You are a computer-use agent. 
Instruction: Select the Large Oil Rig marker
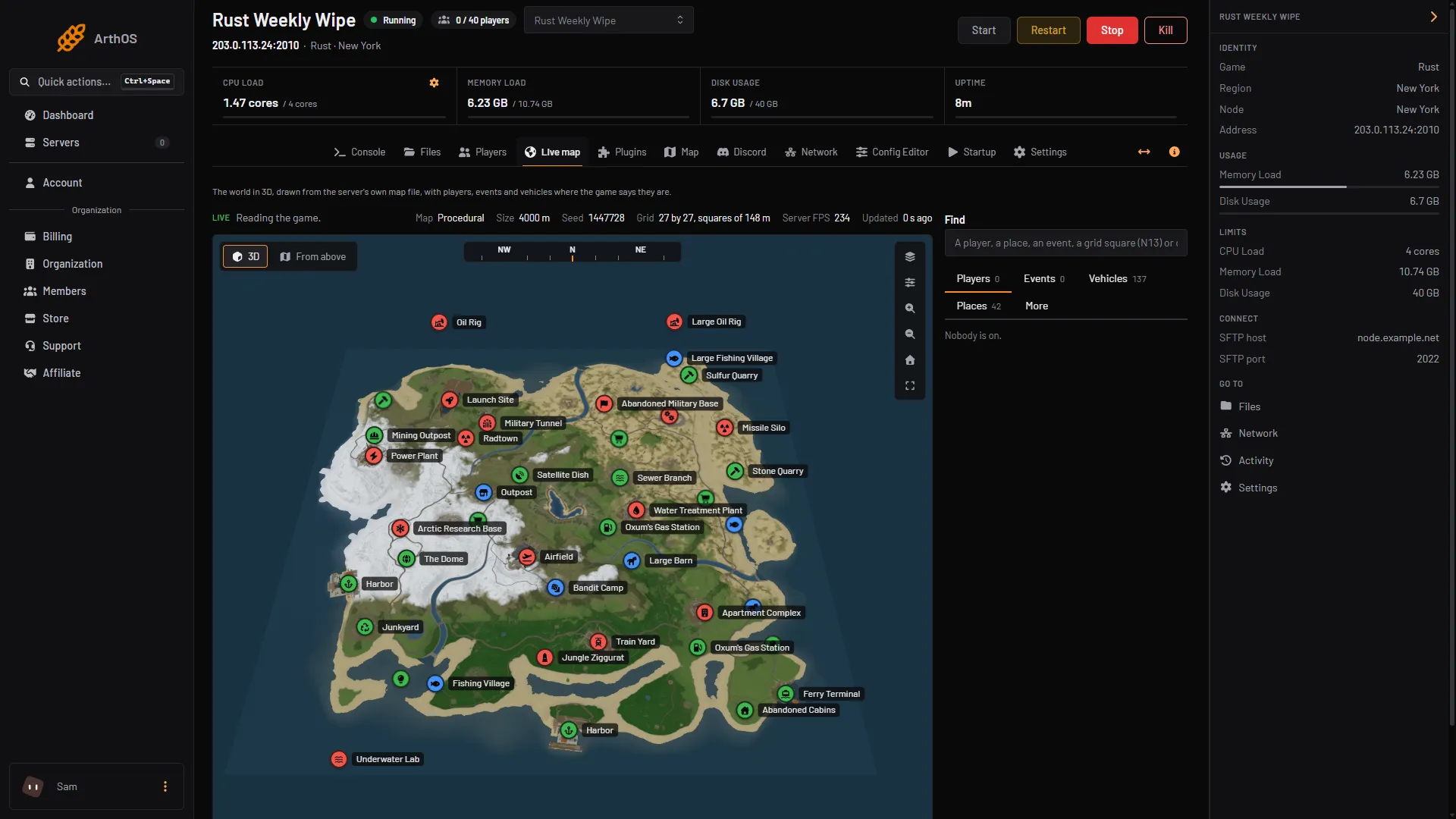coord(674,322)
